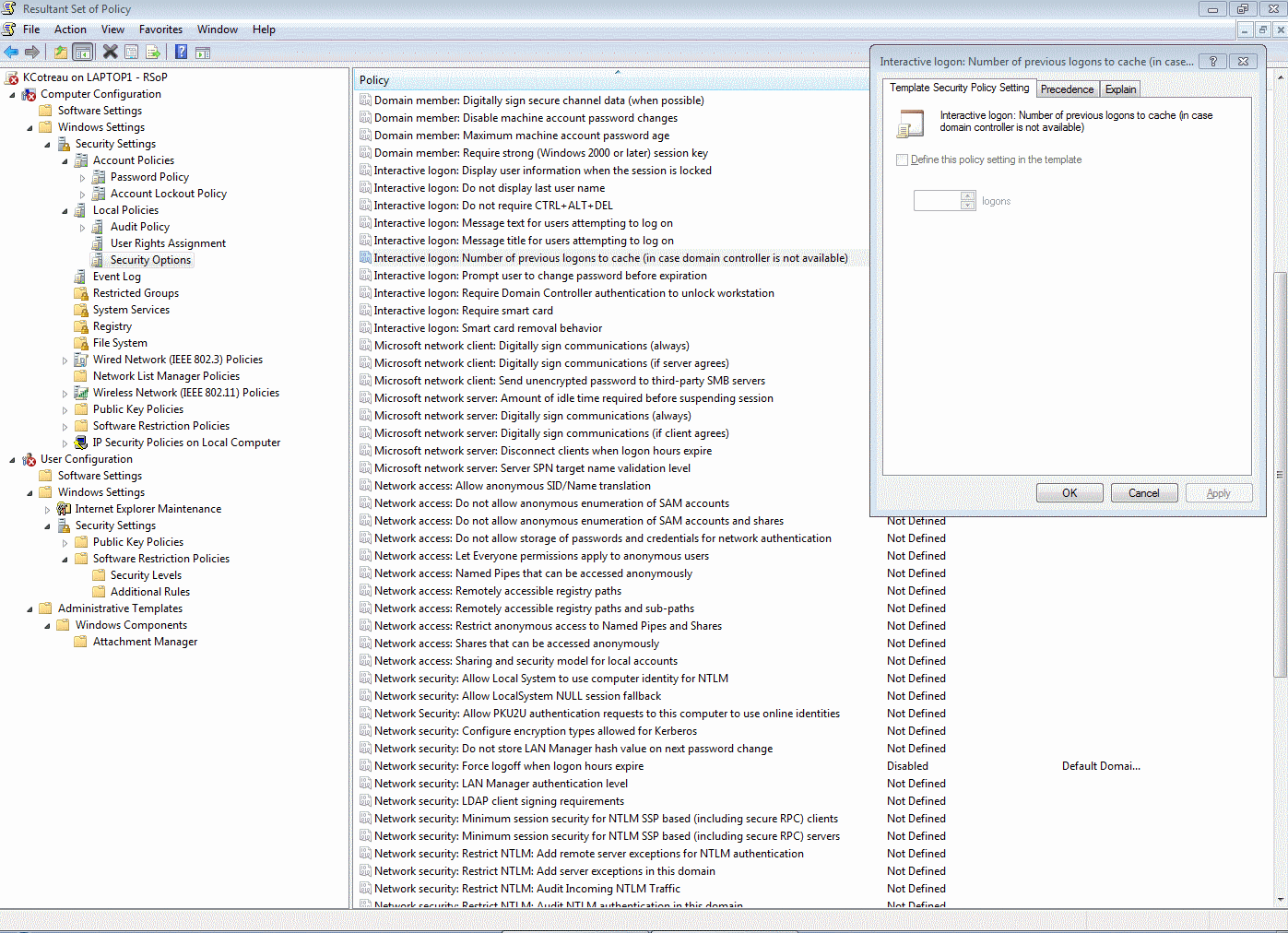Click the Help question mark toolbar icon
Viewport: 1288px width, 933px height.
(x=182, y=52)
